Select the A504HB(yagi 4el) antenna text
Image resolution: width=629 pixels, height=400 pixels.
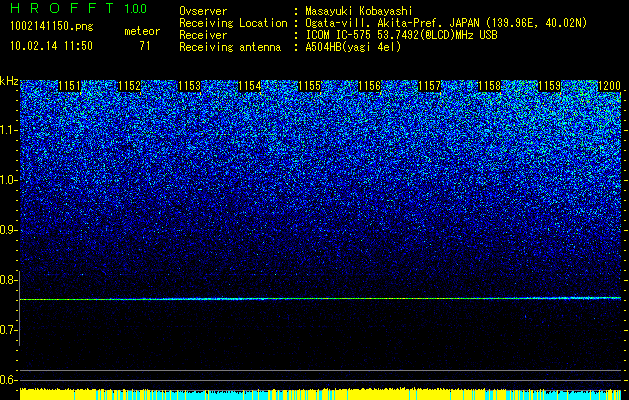[x=353, y=47]
